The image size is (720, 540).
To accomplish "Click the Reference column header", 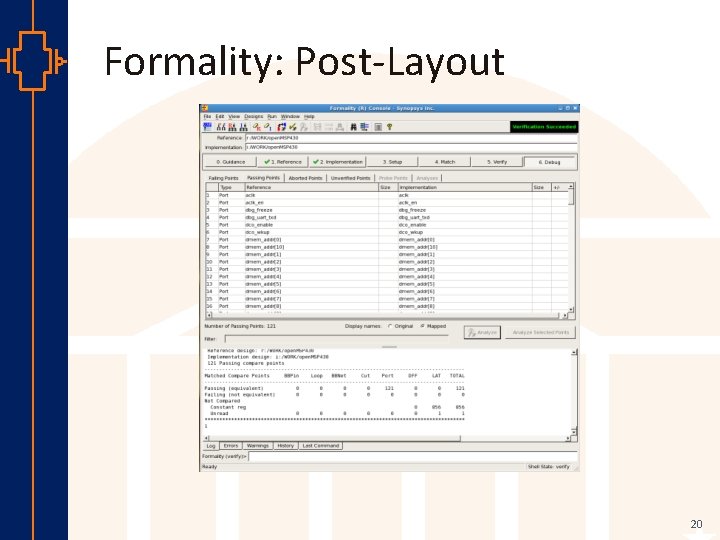I will point(311,187).
